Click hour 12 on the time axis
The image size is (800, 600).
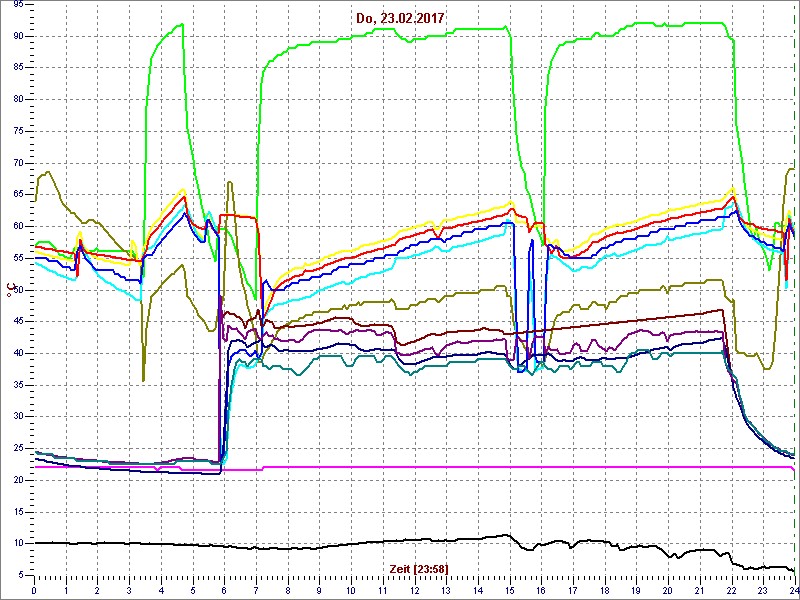point(414,591)
